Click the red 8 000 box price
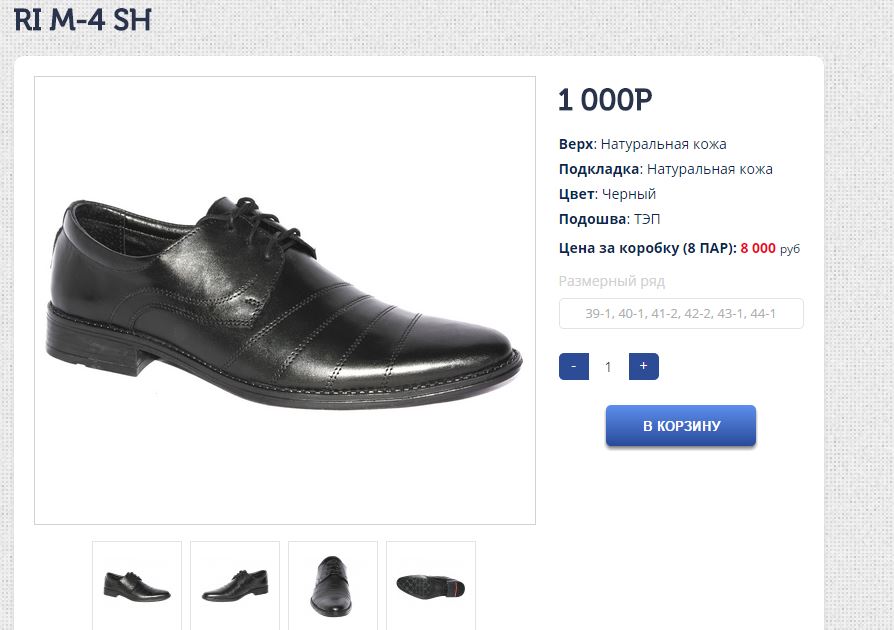894x630 pixels. (x=758, y=248)
